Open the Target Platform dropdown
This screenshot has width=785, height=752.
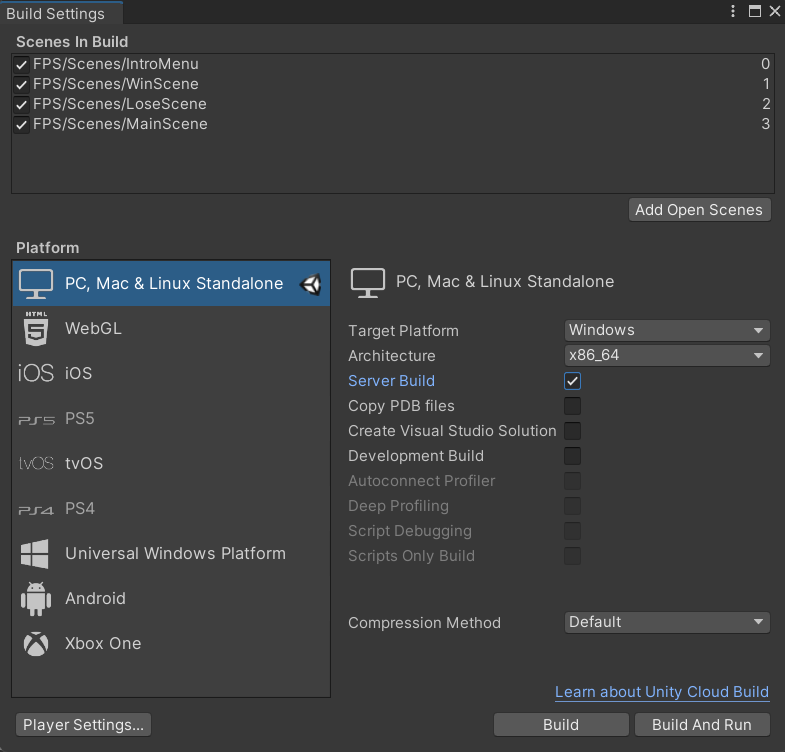click(666, 330)
